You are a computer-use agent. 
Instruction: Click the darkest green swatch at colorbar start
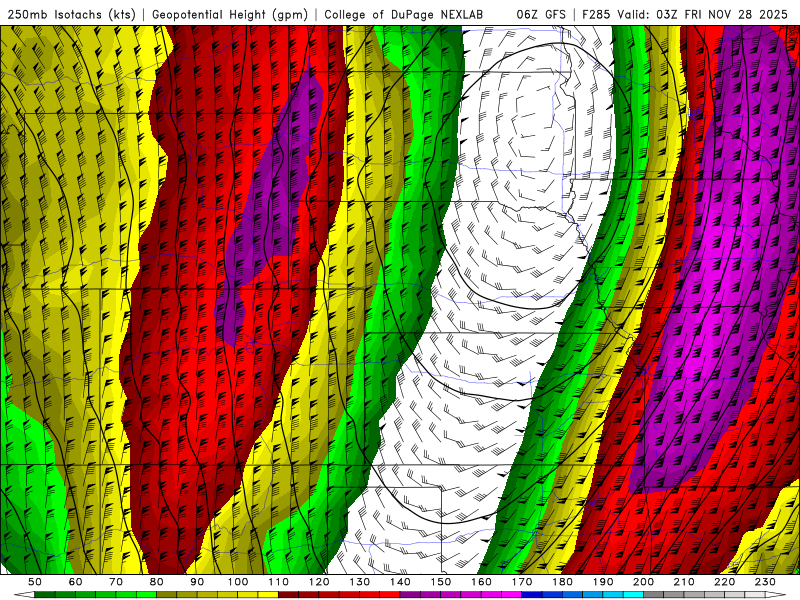(x=45, y=594)
